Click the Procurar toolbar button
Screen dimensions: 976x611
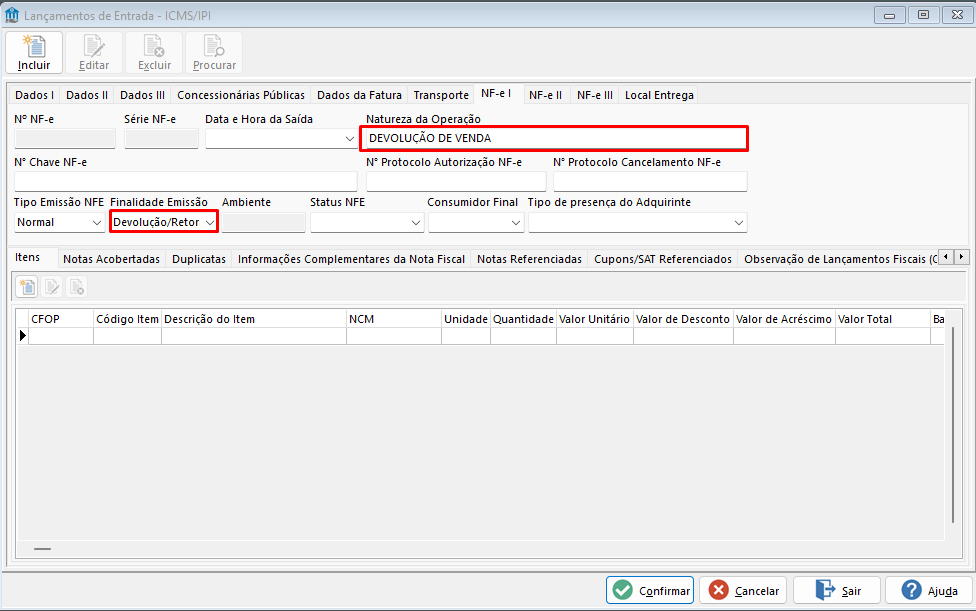tap(214, 52)
